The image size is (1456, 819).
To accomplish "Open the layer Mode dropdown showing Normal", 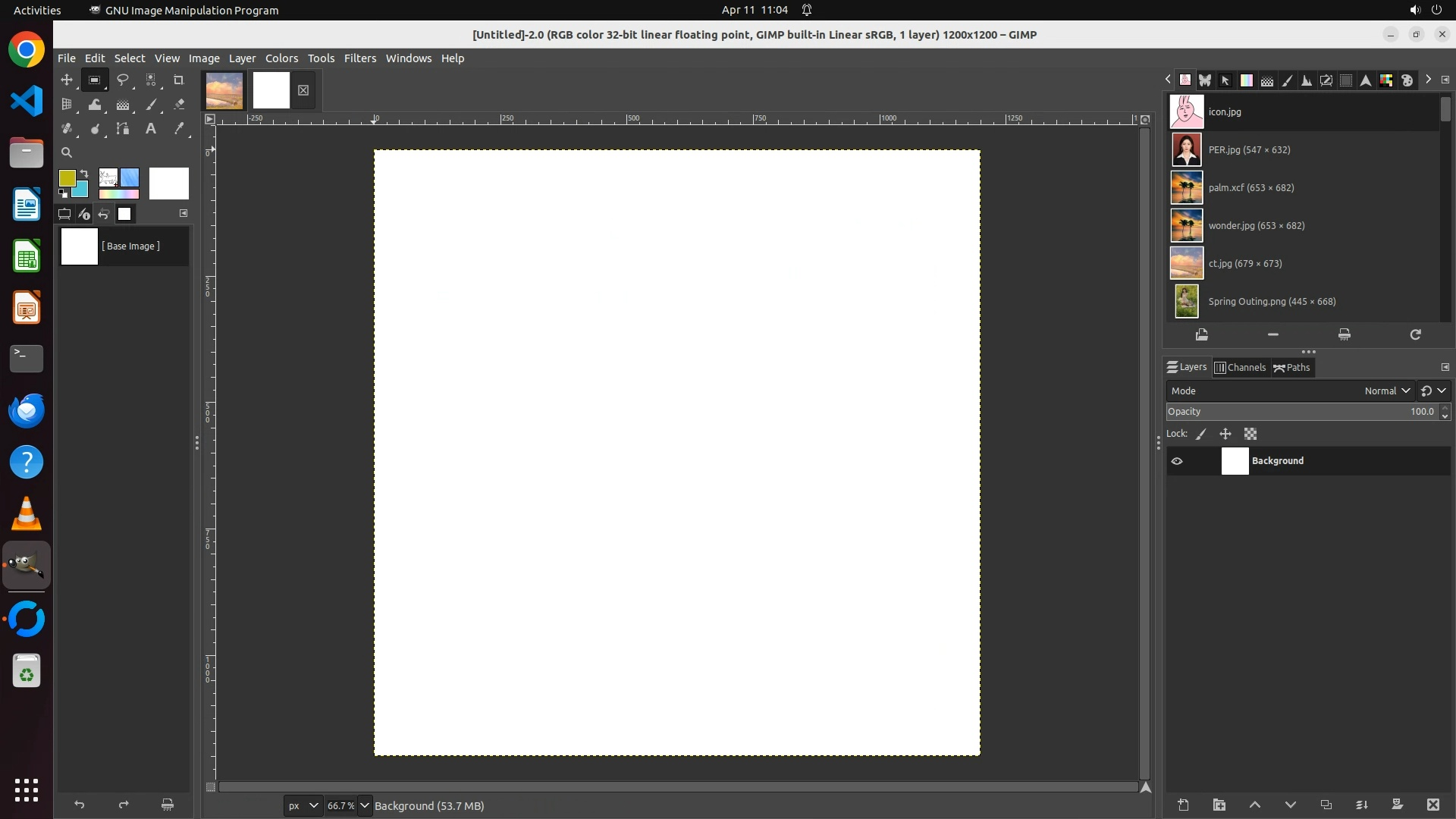I will pyautogui.click(x=1386, y=391).
